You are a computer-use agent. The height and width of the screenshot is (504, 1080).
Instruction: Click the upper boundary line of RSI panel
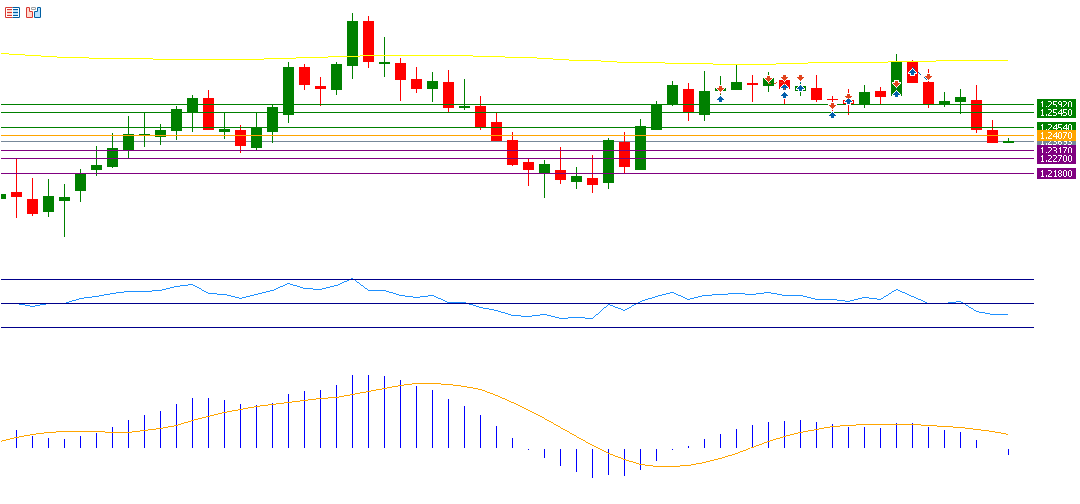click(x=500, y=280)
